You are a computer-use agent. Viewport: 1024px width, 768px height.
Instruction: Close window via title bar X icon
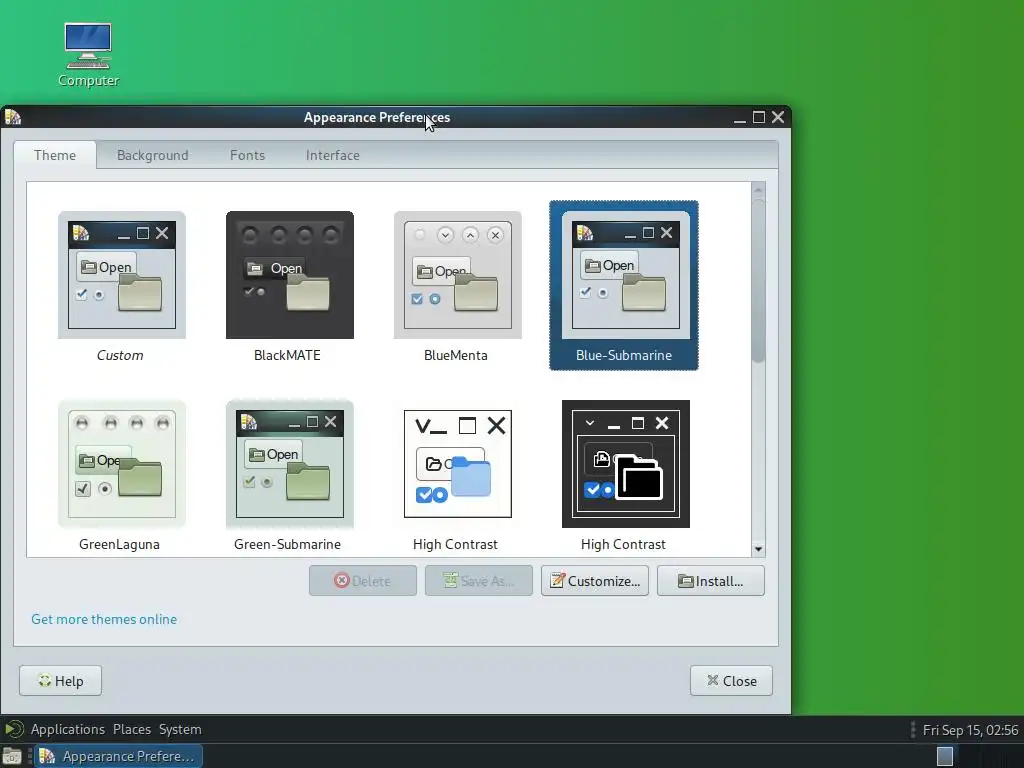tap(778, 118)
